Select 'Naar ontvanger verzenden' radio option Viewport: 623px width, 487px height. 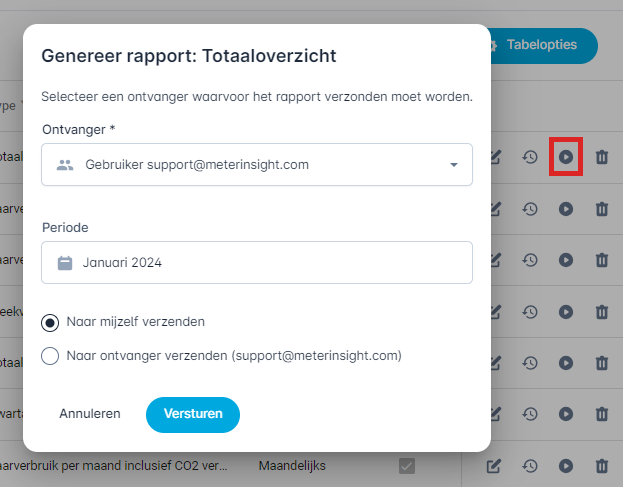coord(50,356)
